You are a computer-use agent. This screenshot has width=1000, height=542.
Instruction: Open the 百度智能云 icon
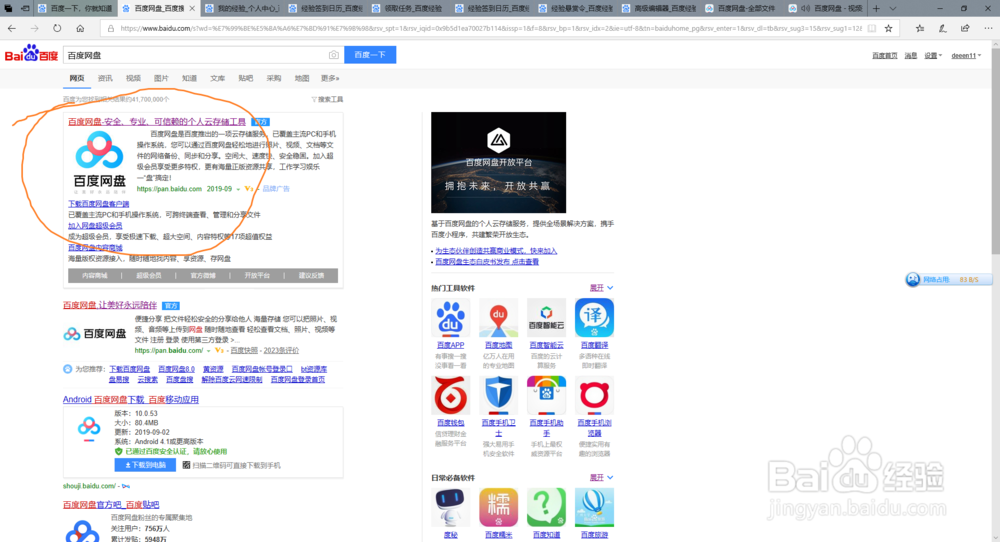tap(546, 318)
